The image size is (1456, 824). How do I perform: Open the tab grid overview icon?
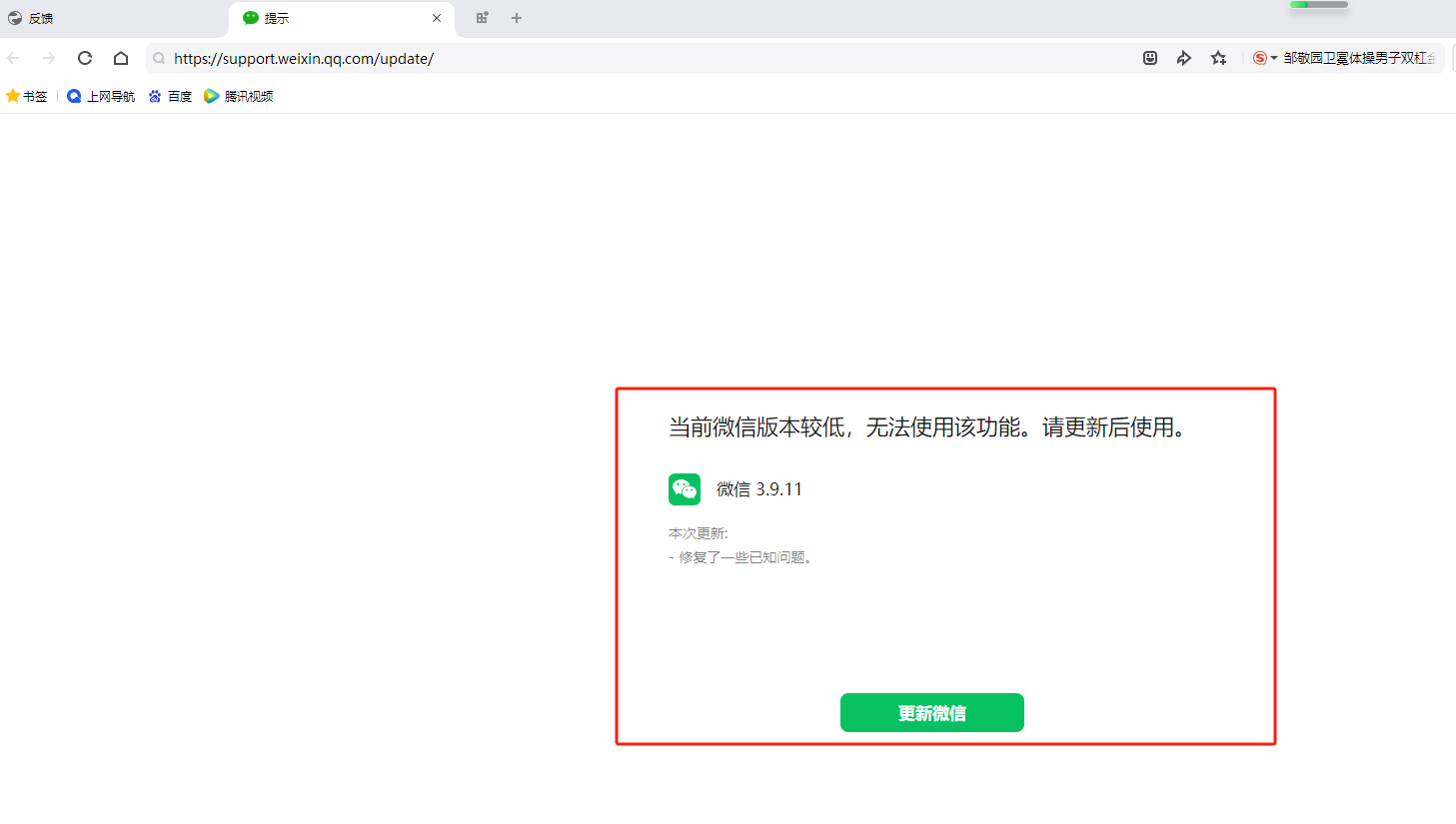(482, 18)
